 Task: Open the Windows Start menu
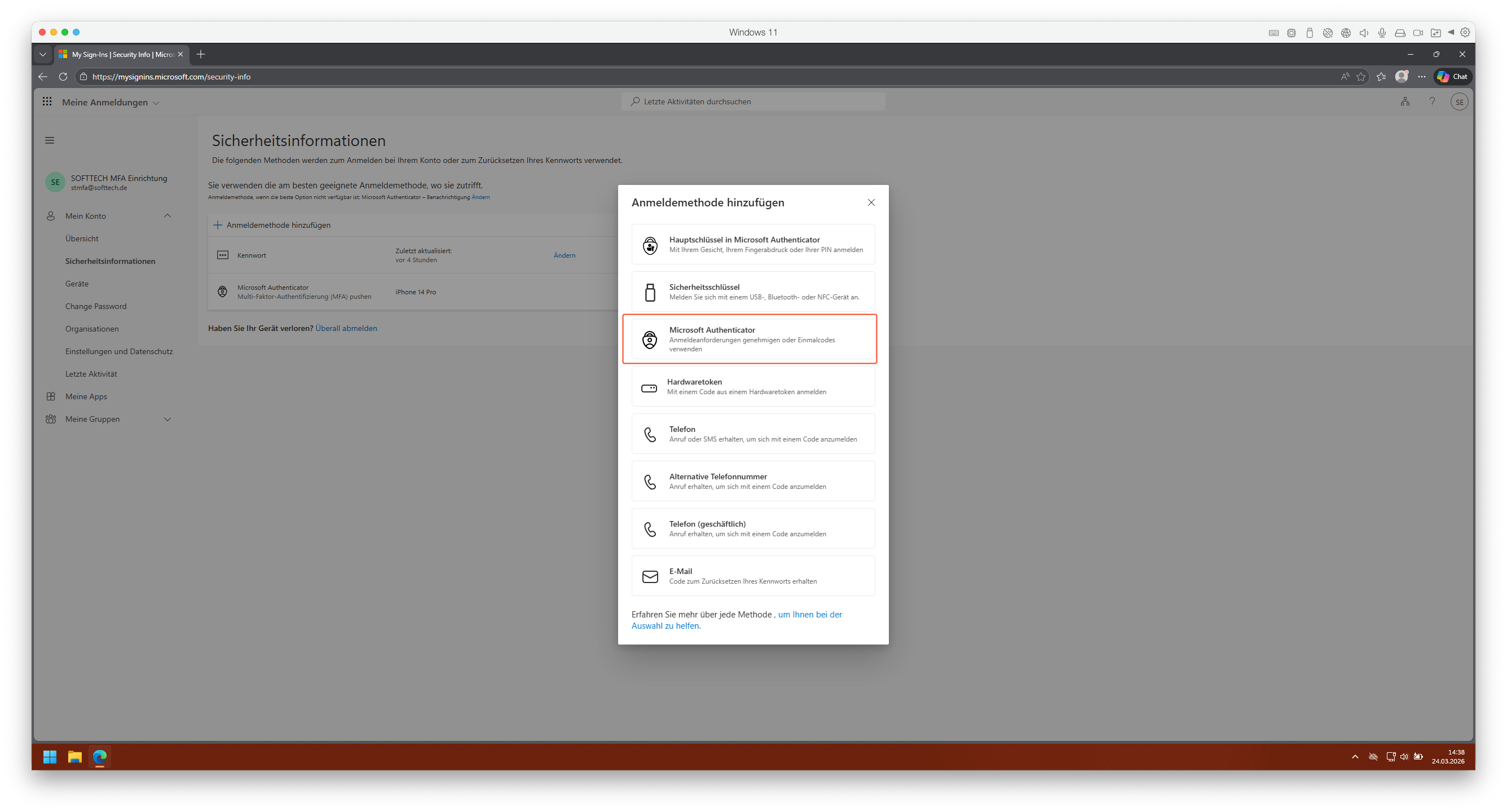[x=50, y=756]
